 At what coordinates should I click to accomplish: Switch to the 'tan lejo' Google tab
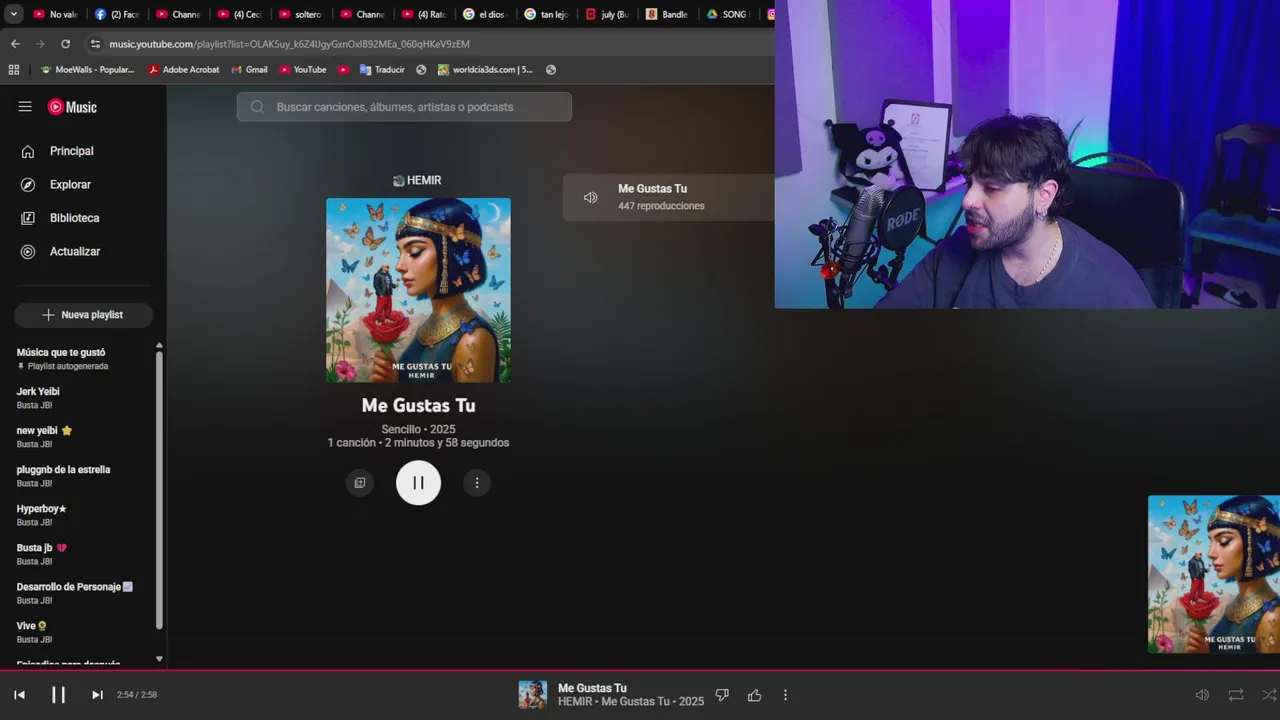(546, 14)
